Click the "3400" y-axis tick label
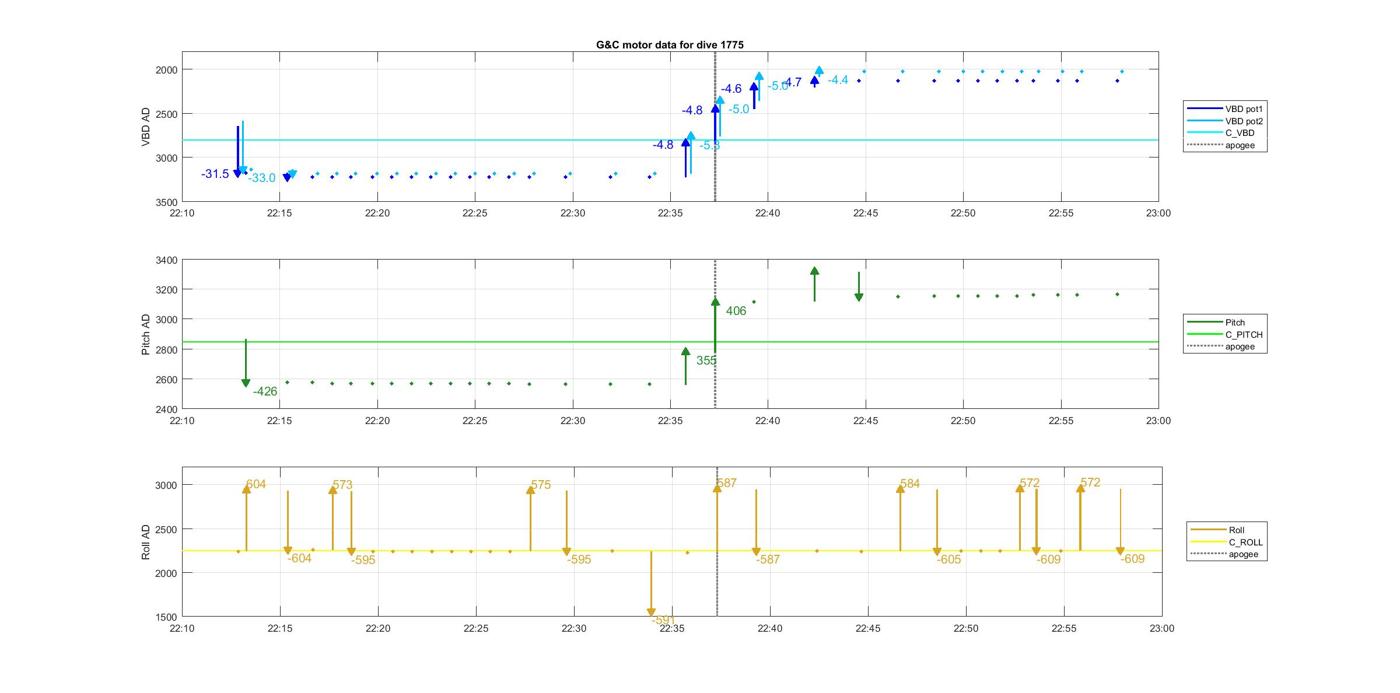 [165, 260]
